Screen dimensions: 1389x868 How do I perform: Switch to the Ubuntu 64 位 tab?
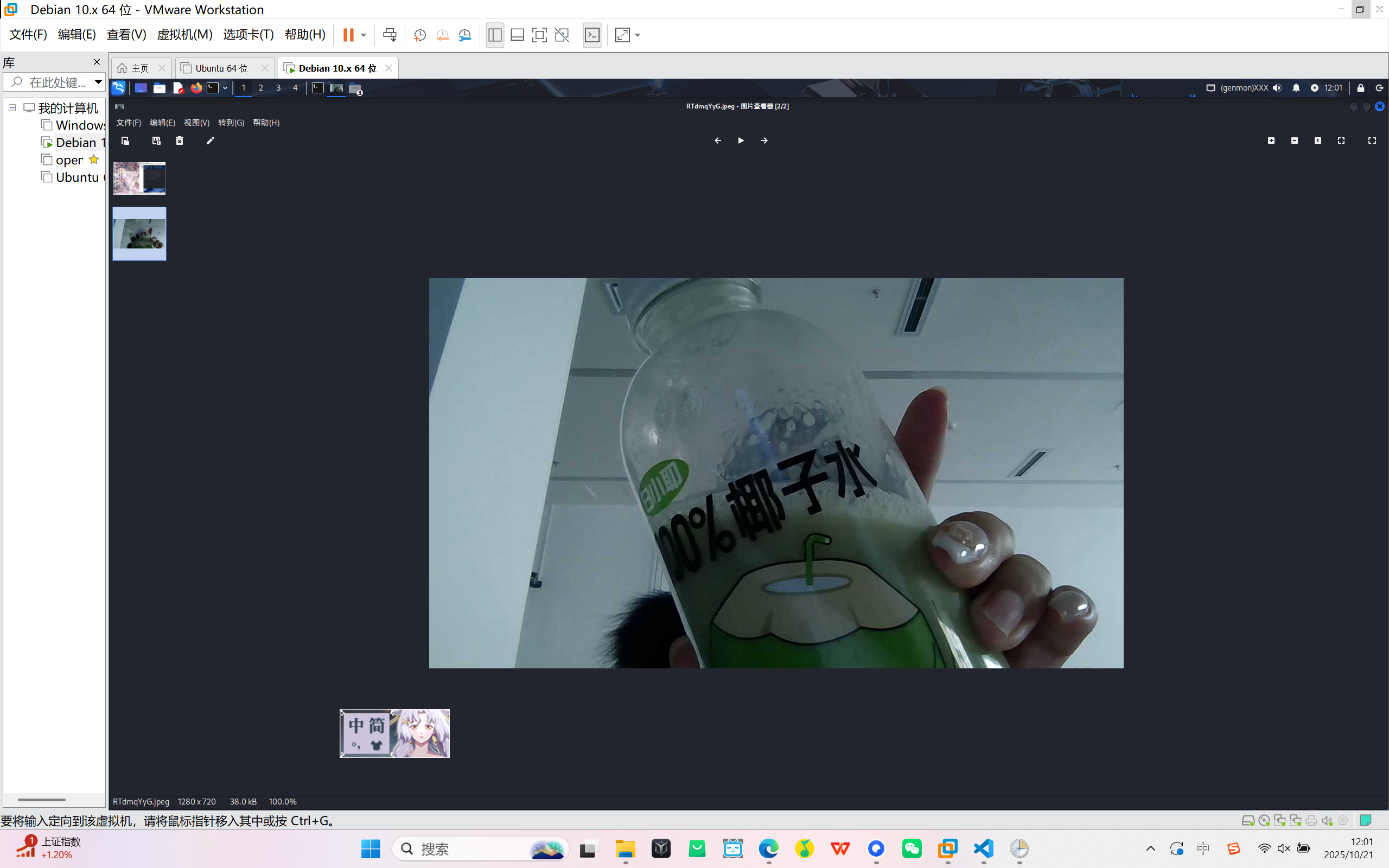click(x=221, y=68)
